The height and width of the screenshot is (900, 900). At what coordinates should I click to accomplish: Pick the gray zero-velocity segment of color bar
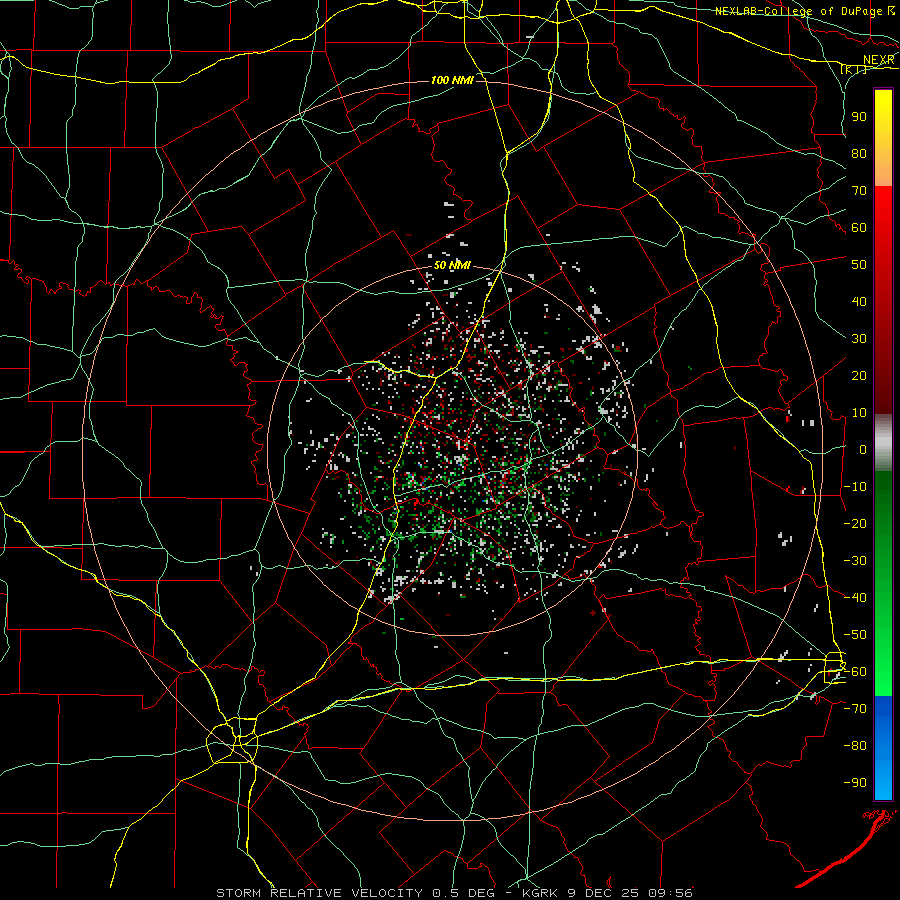click(883, 443)
